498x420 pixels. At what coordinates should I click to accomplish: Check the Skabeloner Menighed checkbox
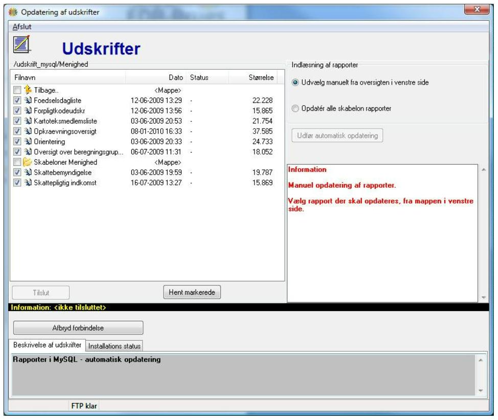point(17,162)
